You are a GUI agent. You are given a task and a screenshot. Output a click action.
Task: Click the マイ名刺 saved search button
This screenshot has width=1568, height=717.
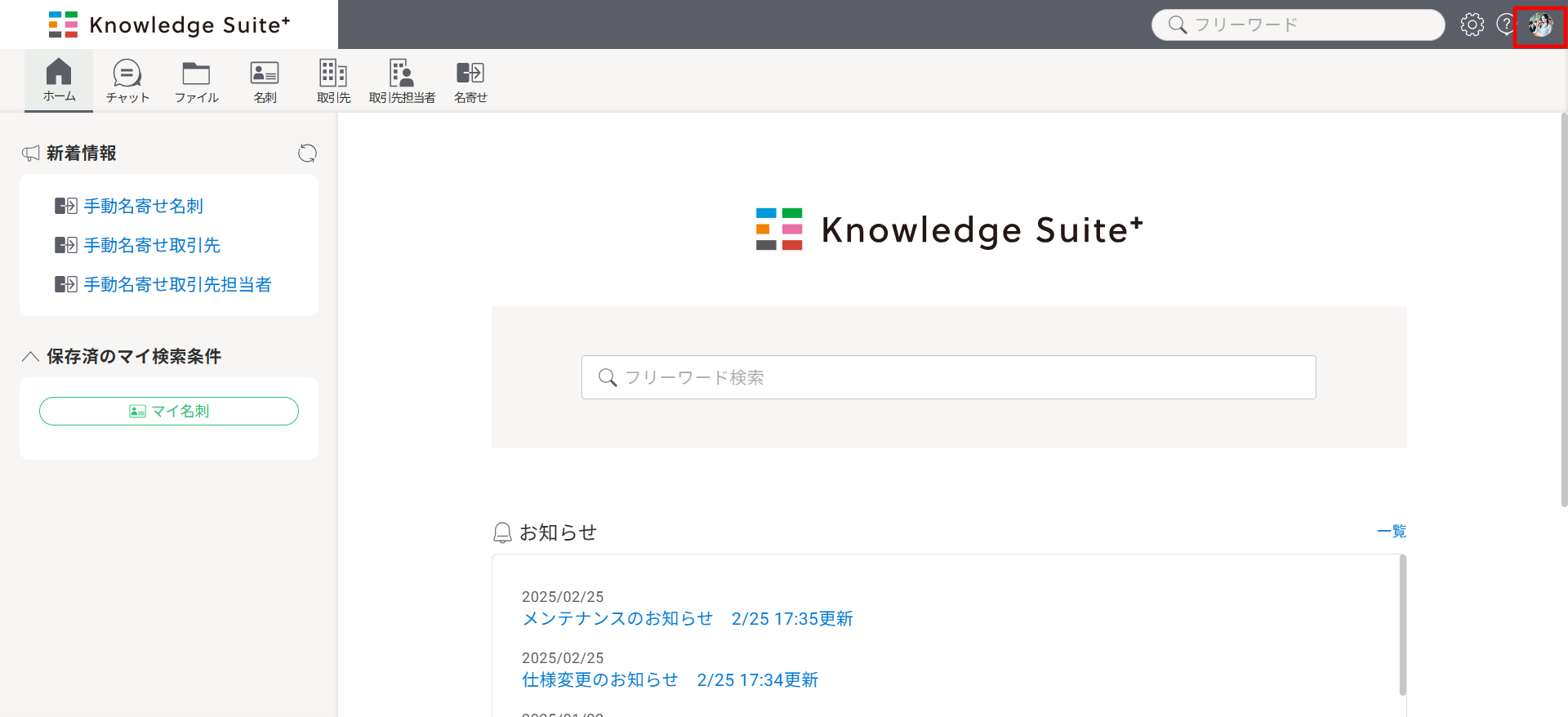coord(169,411)
